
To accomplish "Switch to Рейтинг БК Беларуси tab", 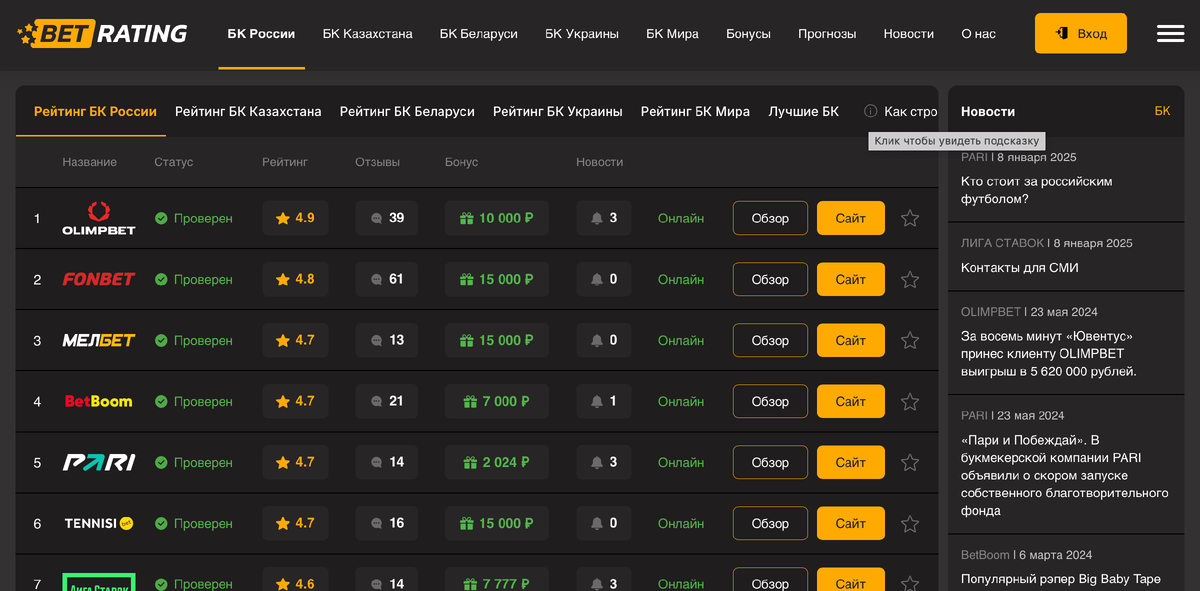I will (x=407, y=112).
